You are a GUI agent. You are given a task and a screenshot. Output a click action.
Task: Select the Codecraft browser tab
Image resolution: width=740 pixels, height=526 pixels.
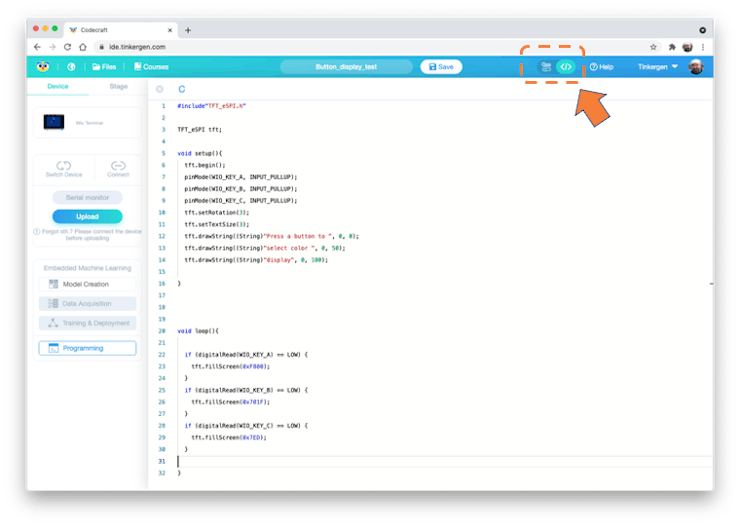pyautogui.click(x=121, y=30)
